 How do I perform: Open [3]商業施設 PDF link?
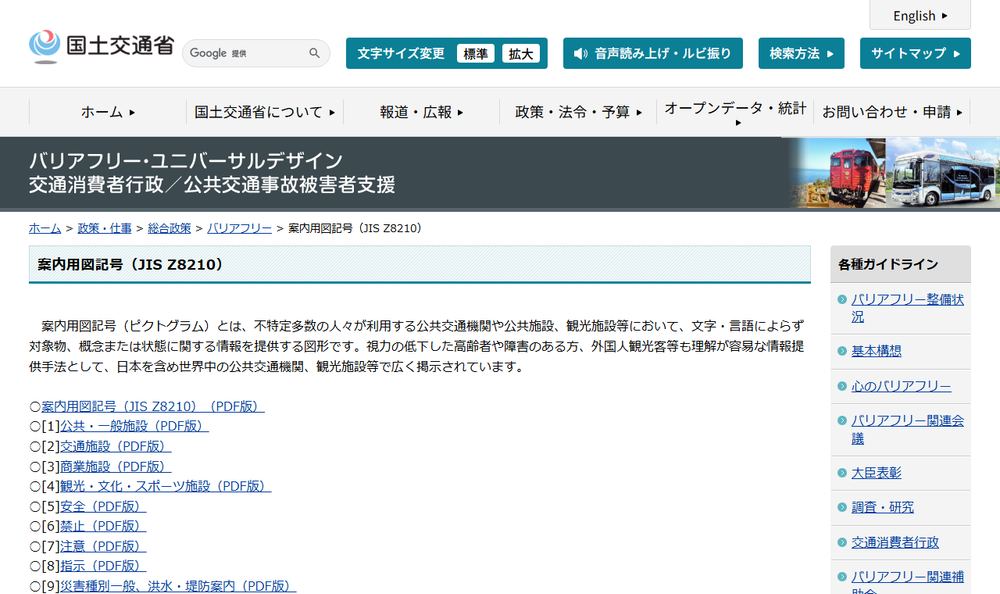[x=115, y=466]
